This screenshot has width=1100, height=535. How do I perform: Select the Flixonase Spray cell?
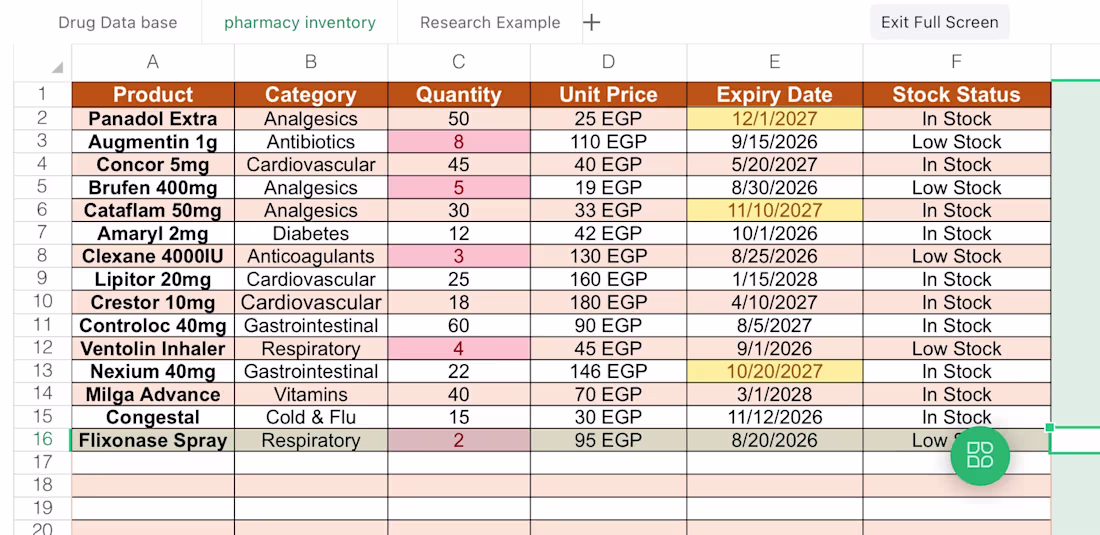tap(153, 440)
